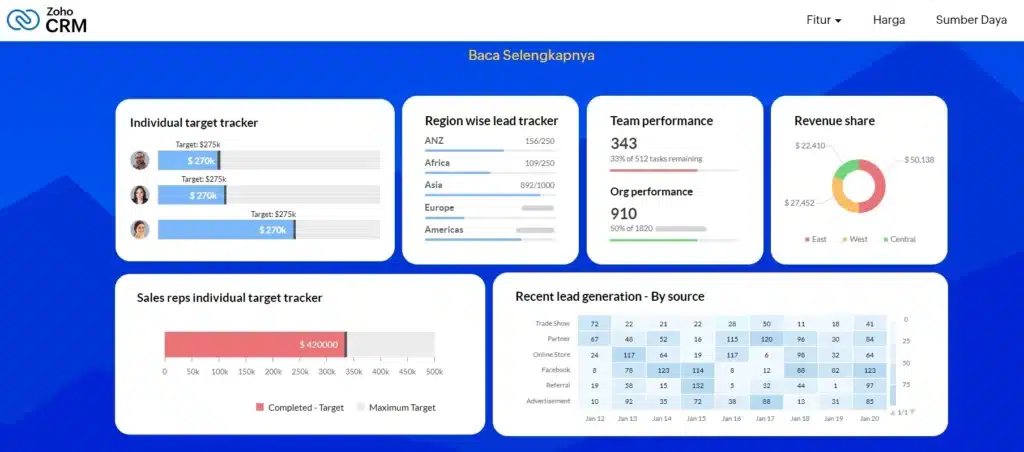This screenshot has height=452, width=1024.
Task: Open the Sumber Daya menu item
Action: (x=971, y=20)
